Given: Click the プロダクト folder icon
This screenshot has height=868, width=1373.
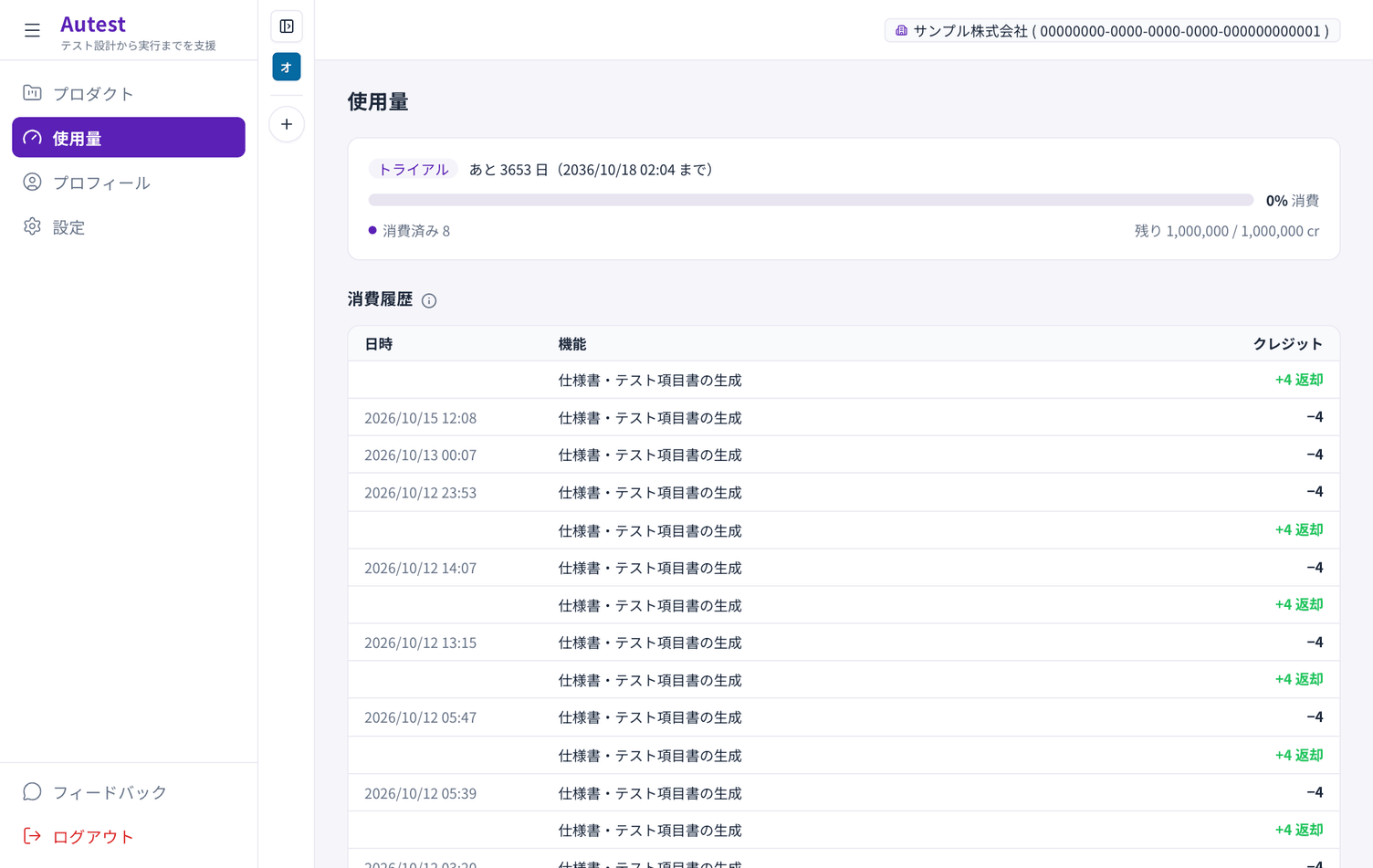Looking at the screenshot, I should pos(32,92).
